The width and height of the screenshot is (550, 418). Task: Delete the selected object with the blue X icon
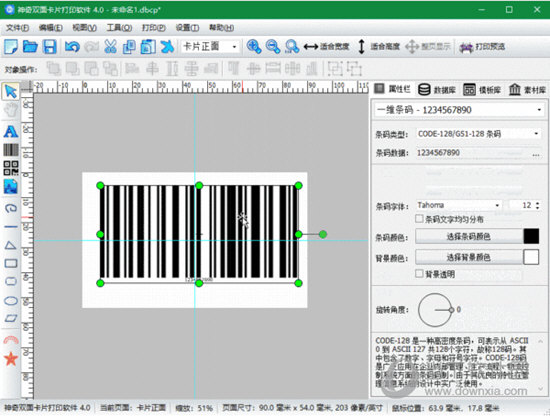(x=167, y=47)
